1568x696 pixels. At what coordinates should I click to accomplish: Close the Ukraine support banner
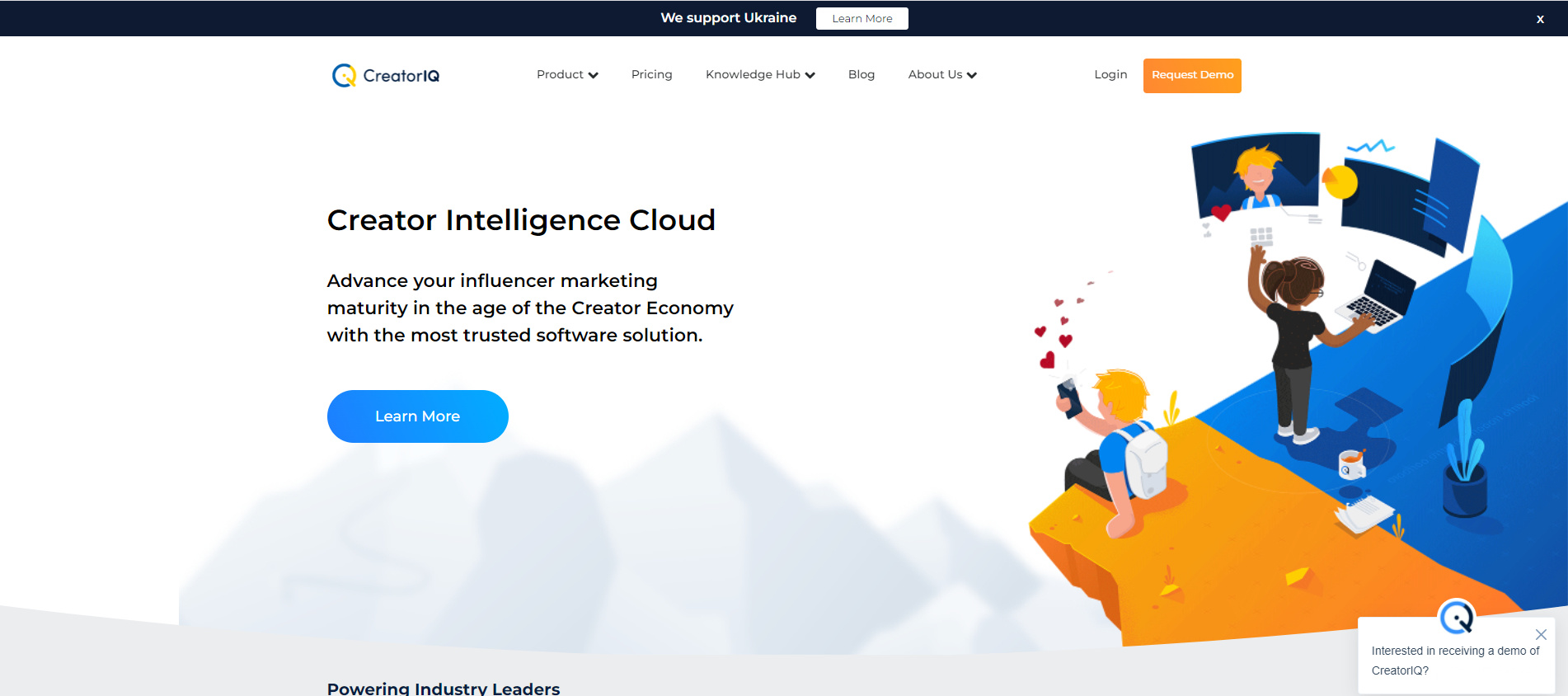(x=1540, y=19)
